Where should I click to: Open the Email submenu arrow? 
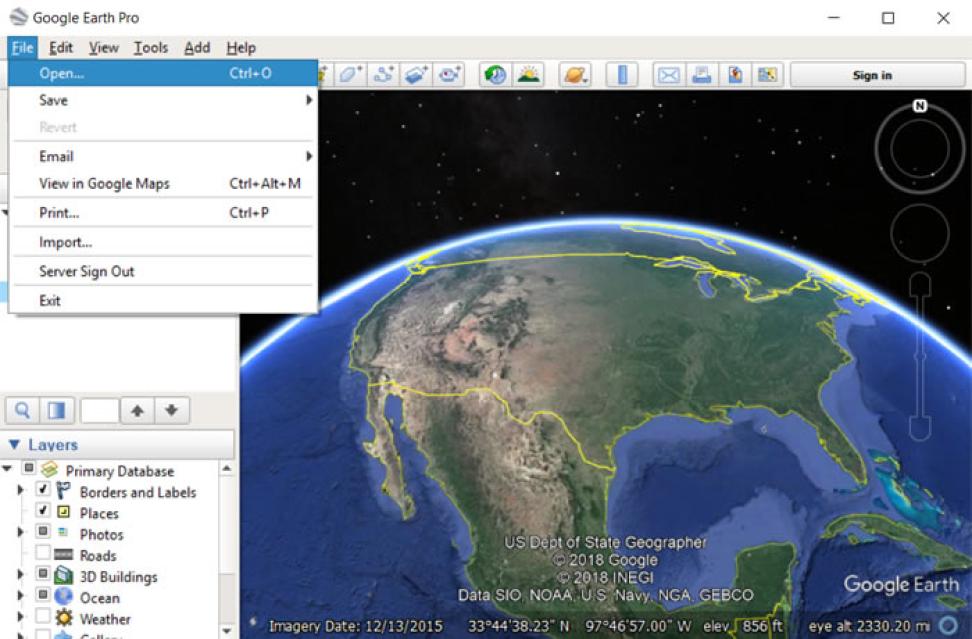point(309,156)
